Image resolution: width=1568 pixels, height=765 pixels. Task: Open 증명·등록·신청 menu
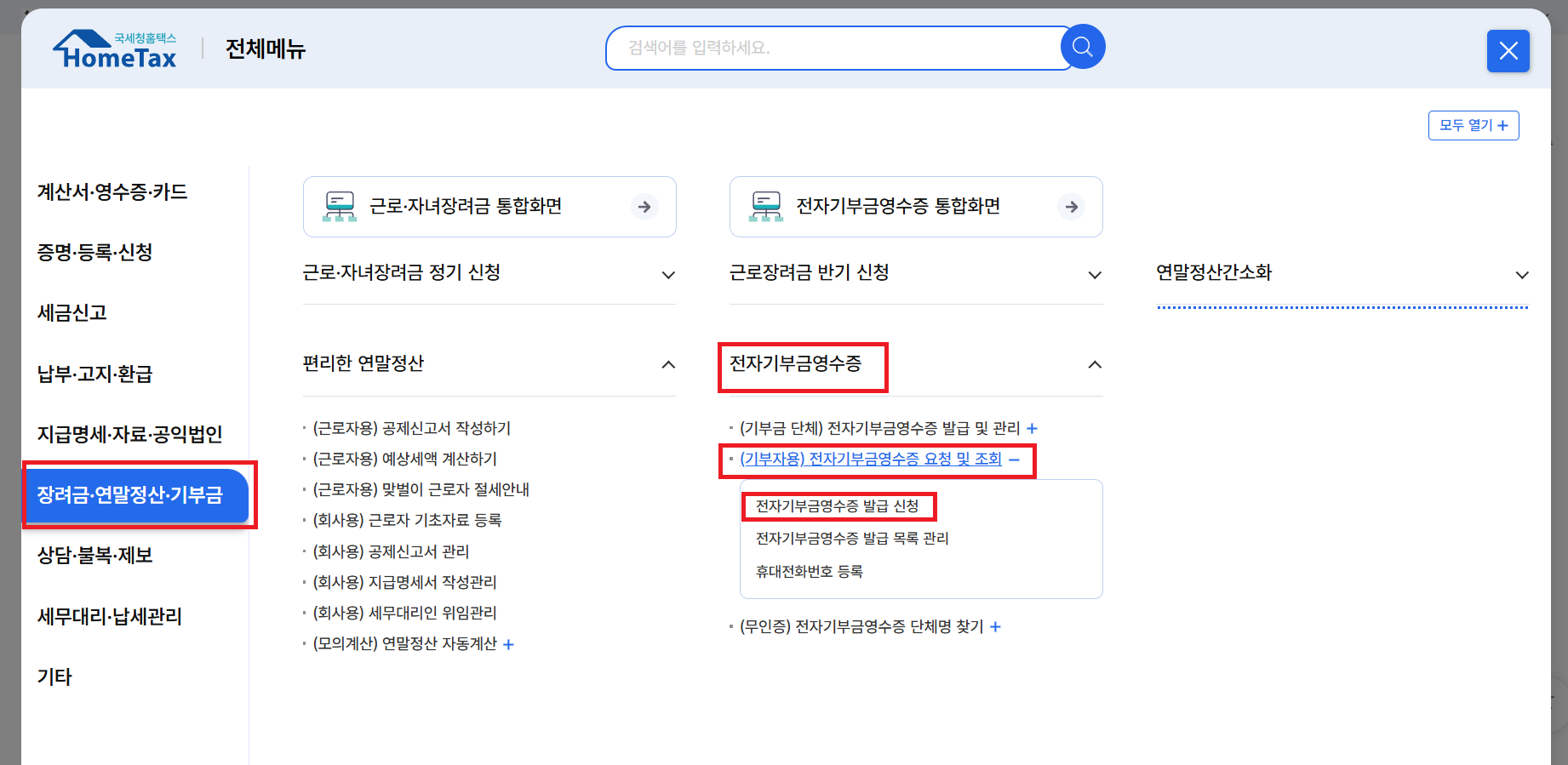click(94, 252)
